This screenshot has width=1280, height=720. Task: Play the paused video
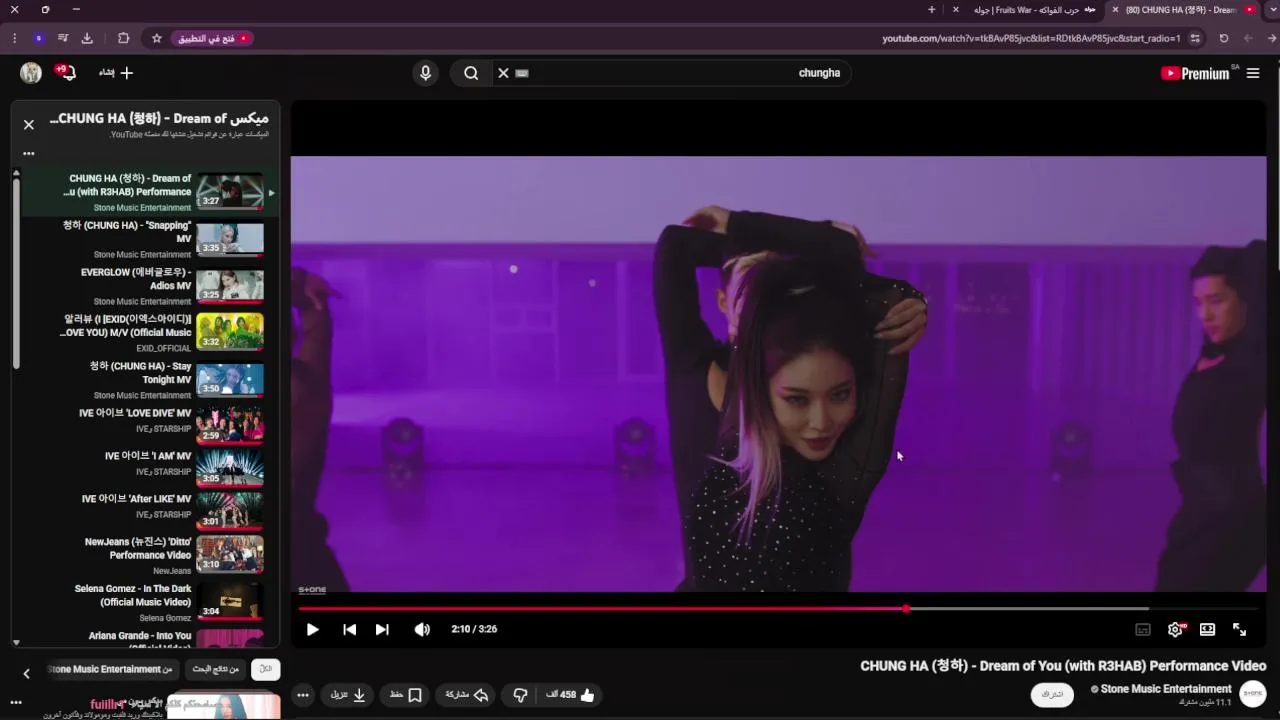tap(313, 629)
